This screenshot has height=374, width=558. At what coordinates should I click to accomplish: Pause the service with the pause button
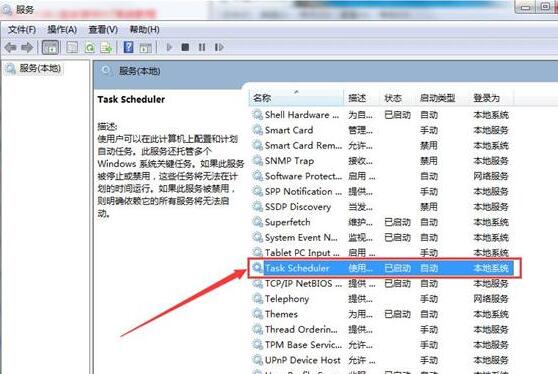point(202,47)
